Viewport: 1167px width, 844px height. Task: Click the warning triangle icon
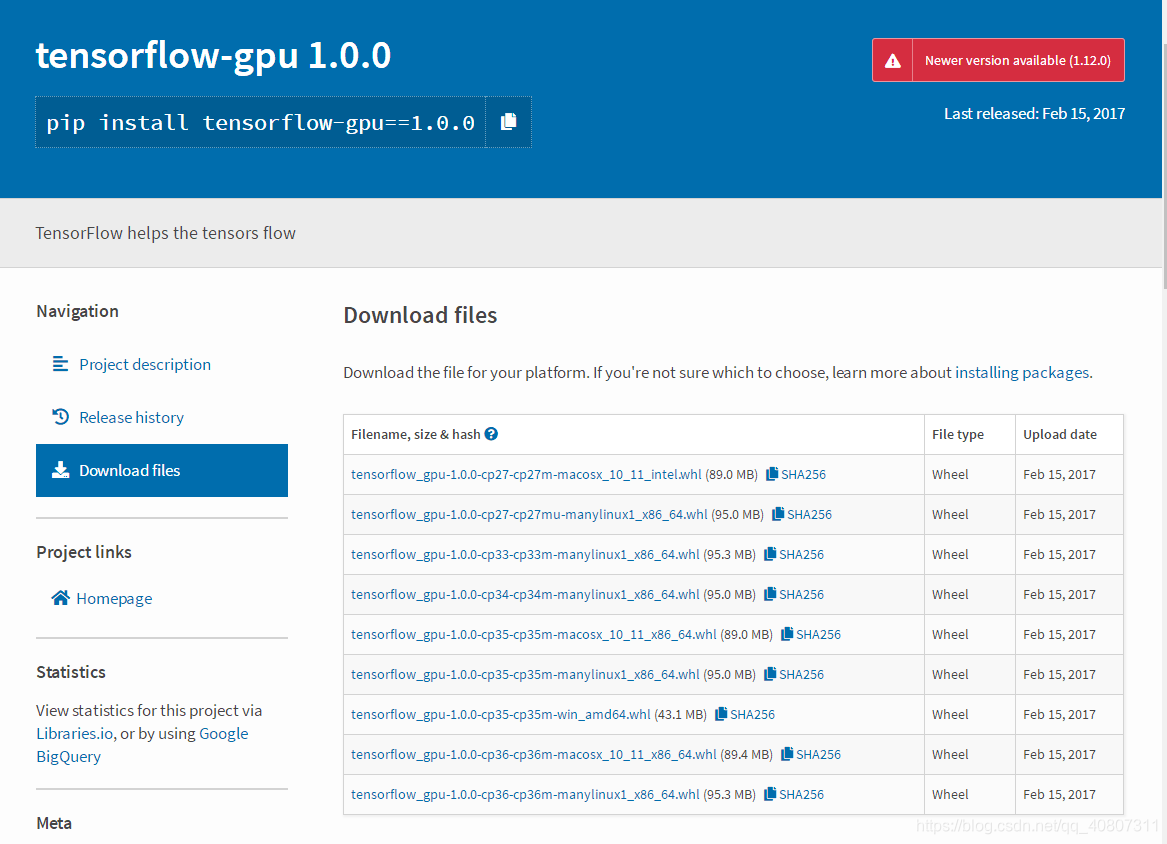[x=892, y=61]
